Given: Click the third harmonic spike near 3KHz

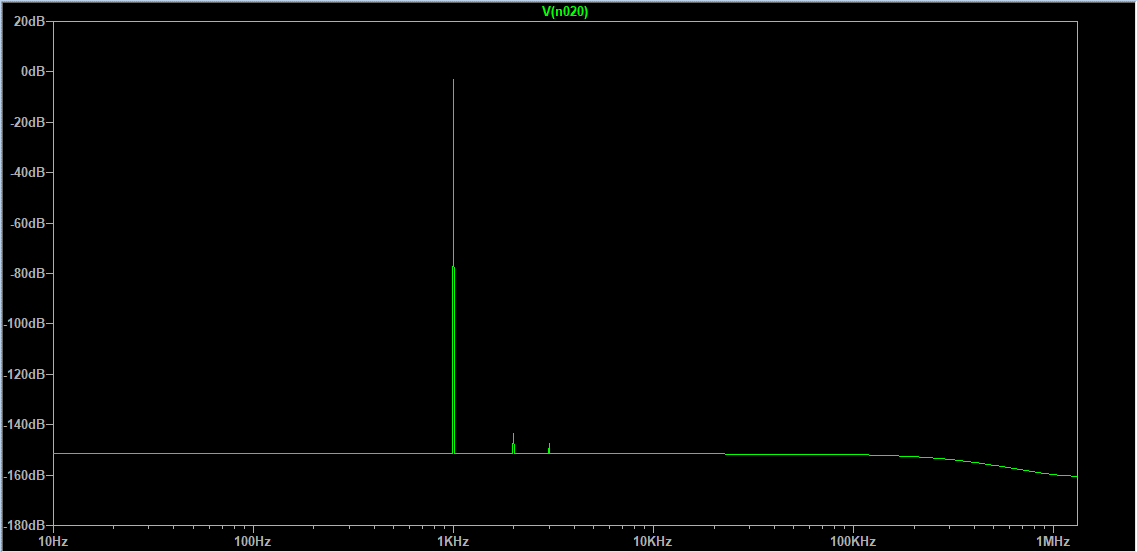Looking at the screenshot, I should click(549, 448).
